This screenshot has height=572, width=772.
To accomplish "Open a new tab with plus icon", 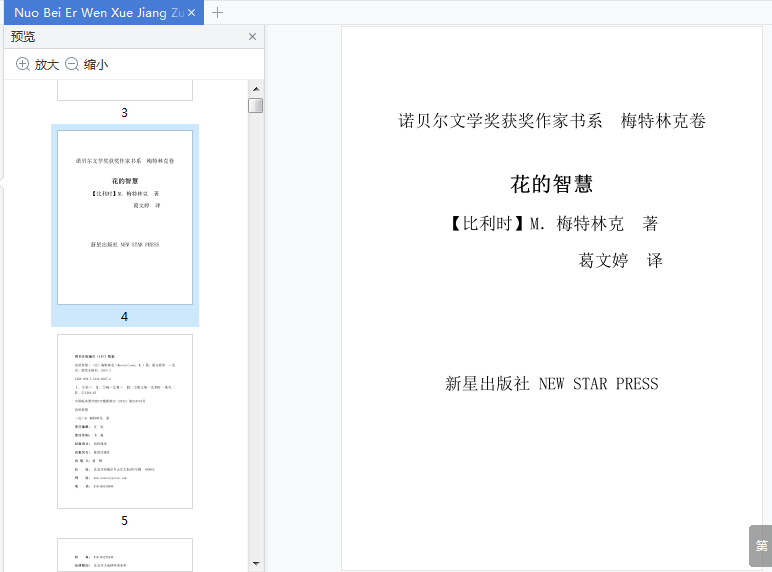I will point(217,13).
